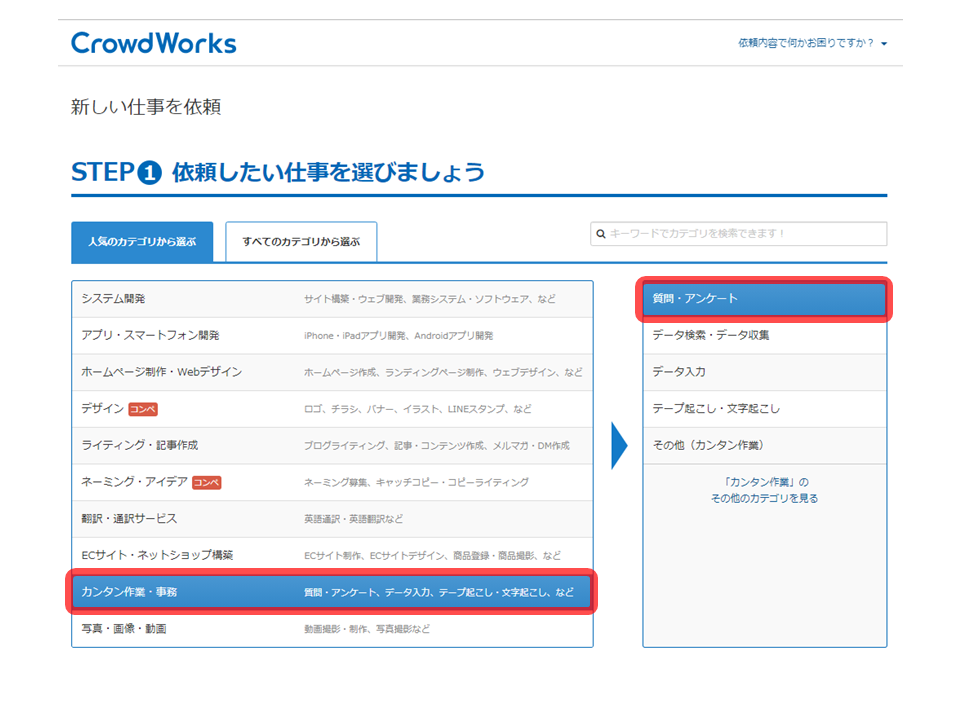Click description ホームページ作成、ランディングページ制作 text
The image size is (960, 720).
(x=394, y=372)
